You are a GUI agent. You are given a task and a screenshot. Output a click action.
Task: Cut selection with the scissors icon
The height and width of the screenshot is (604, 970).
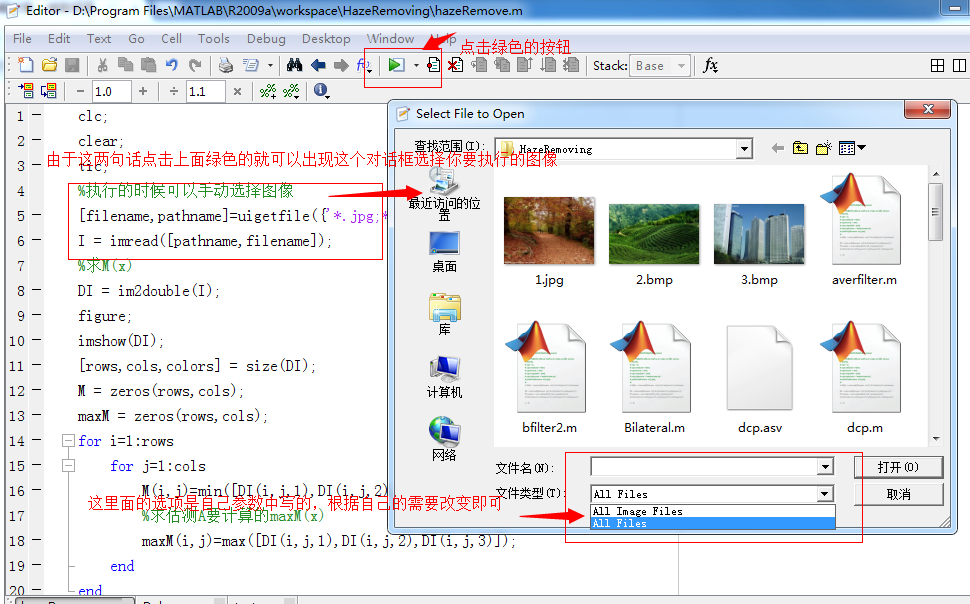[x=103, y=65]
